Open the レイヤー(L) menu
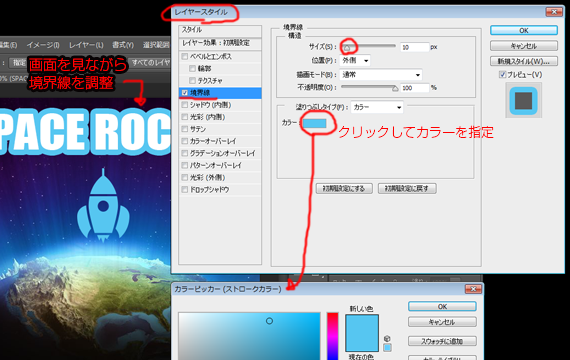The image size is (570, 360). pos(86,45)
